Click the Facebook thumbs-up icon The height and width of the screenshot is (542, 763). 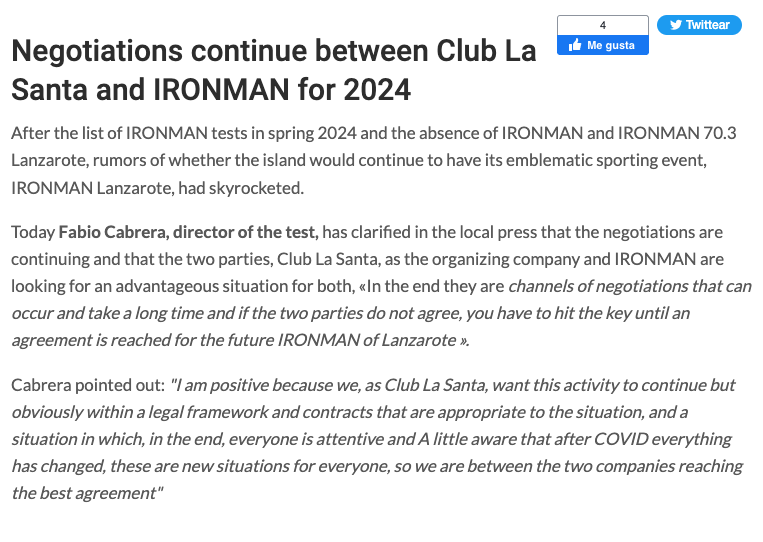(x=575, y=45)
